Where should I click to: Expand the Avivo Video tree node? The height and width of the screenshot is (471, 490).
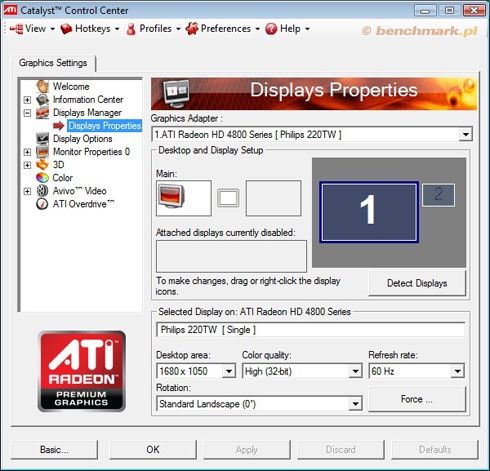27,191
